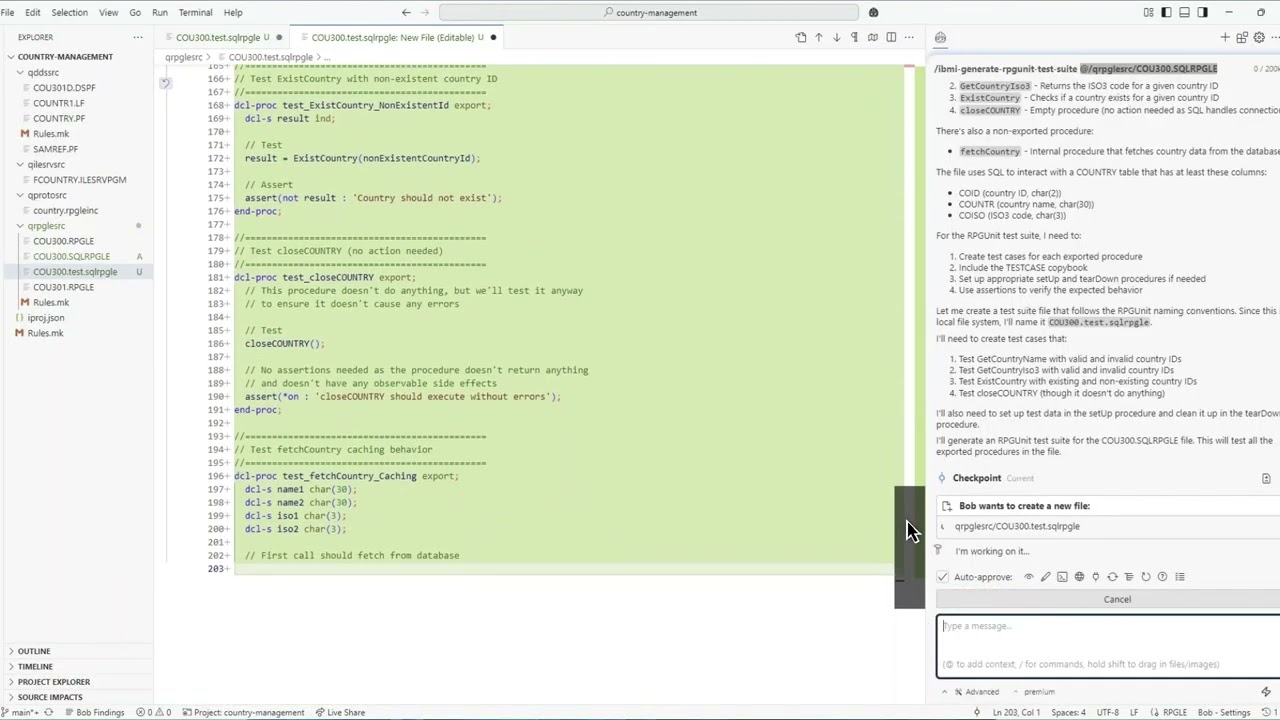Change RPGLE language mode in status bar
The width and height of the screenshot is (1280, 720).
point(1174,713)
